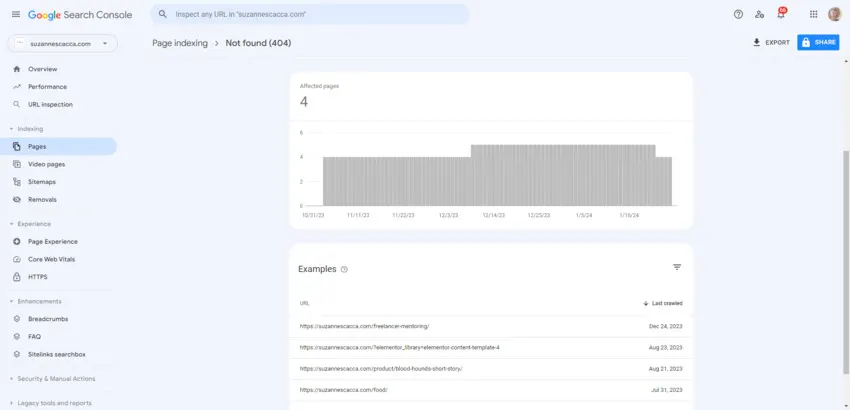
Task: Click the Jul 31, 2023 crawl date
Action: tap(667, 390)
